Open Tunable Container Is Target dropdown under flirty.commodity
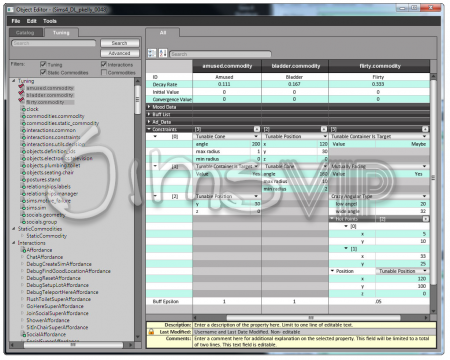Image resolution: width=450 pixels, height=360 pixels. click(425, 136)
